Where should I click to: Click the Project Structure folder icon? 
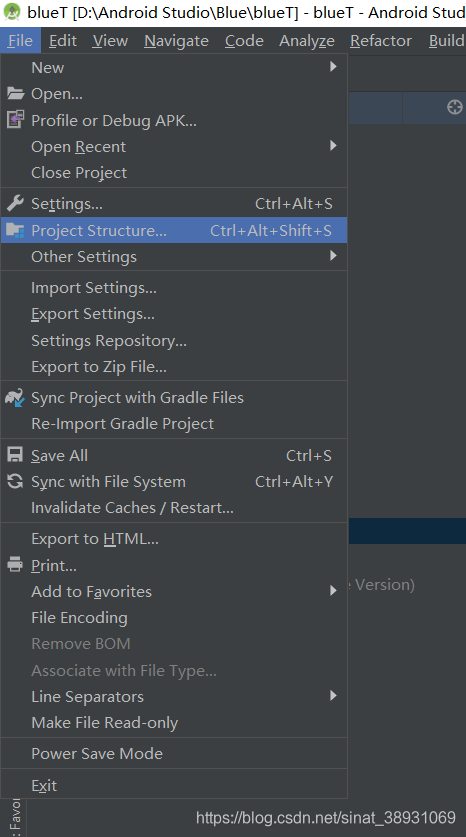pyautogui.click(x=15, y=231)
